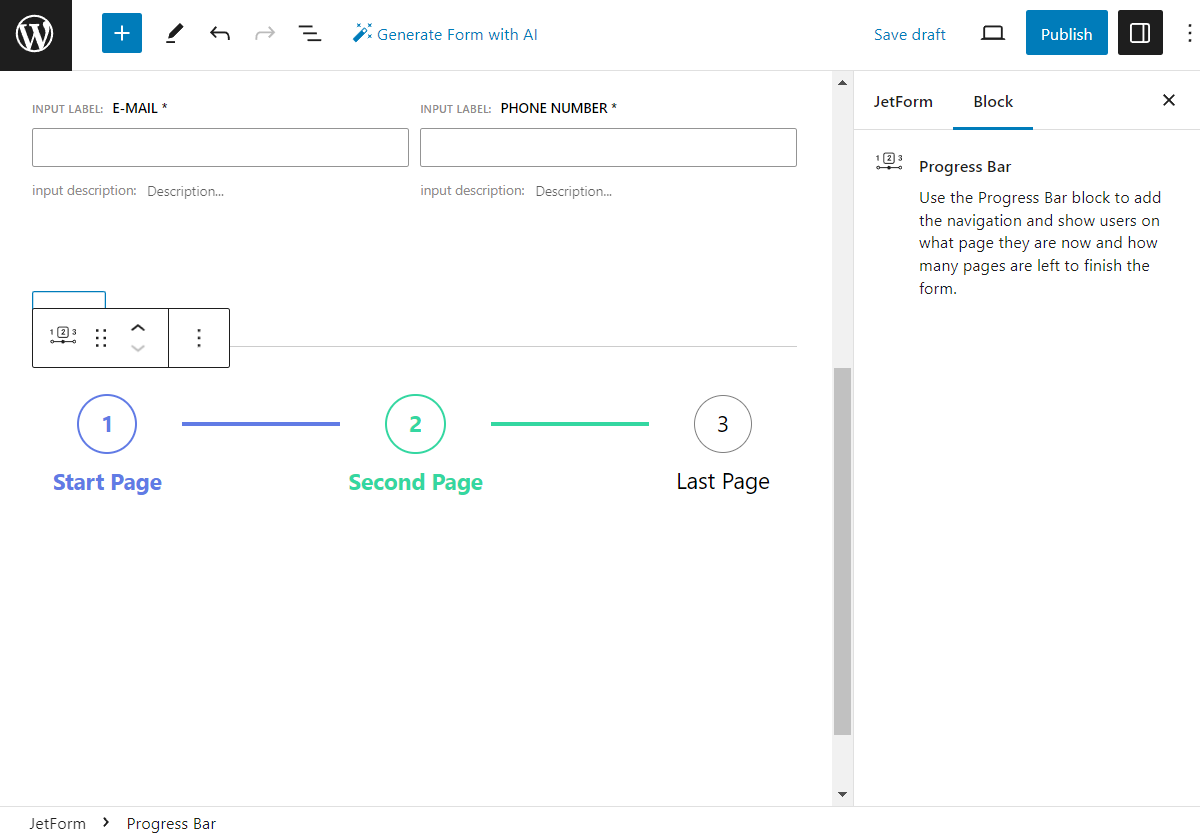Open the WordPress logo menu
This screenshot has height=834, width=1200.
[35, 35]
